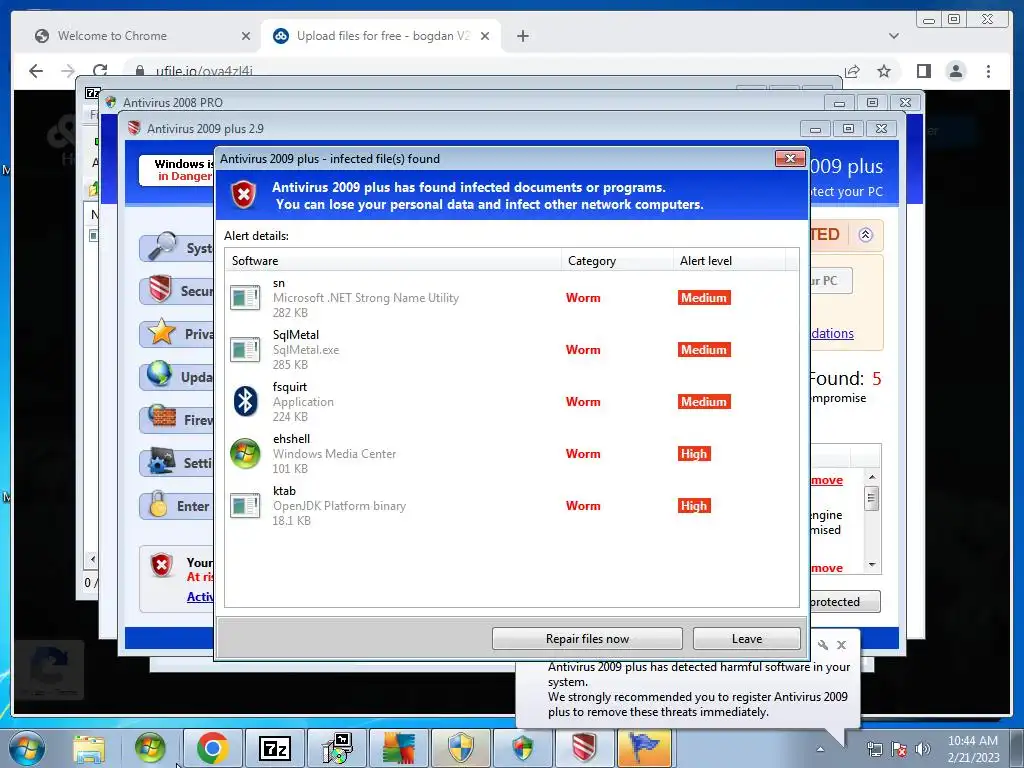Open Settings gear sidebar button
The image size is (1024, 768).
tap(177, 463)
